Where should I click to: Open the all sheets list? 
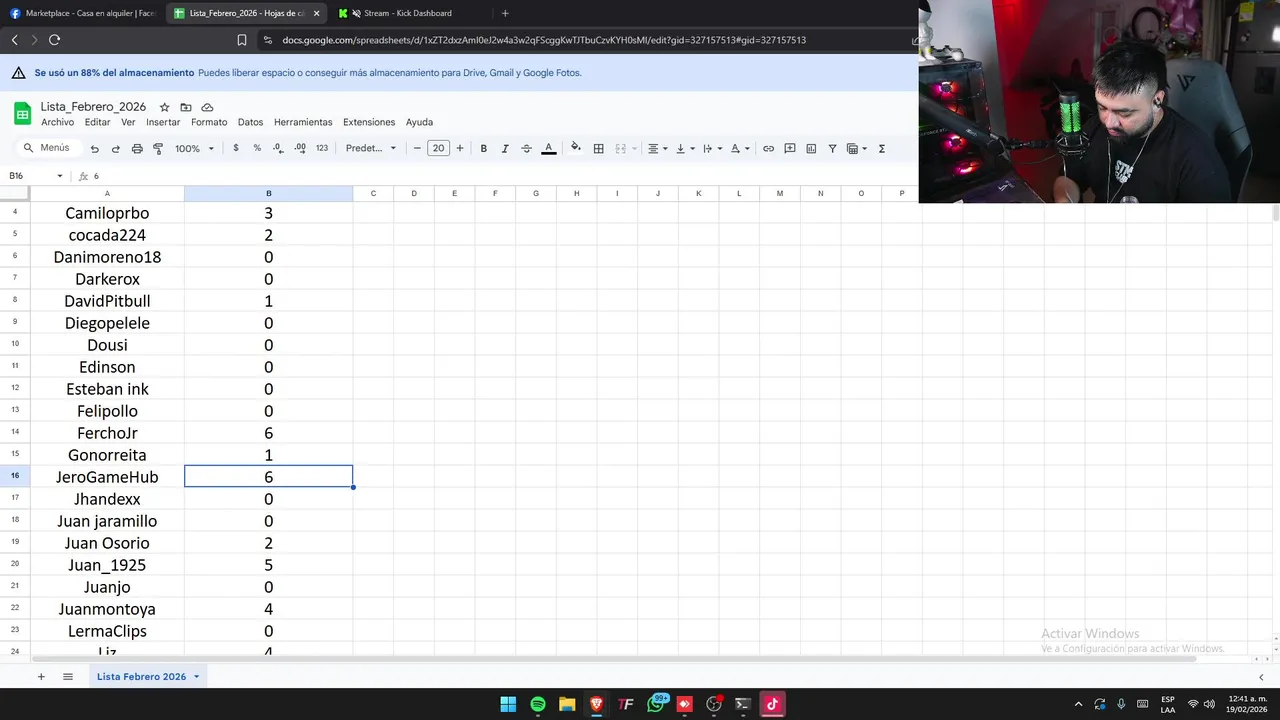(68, 677)
